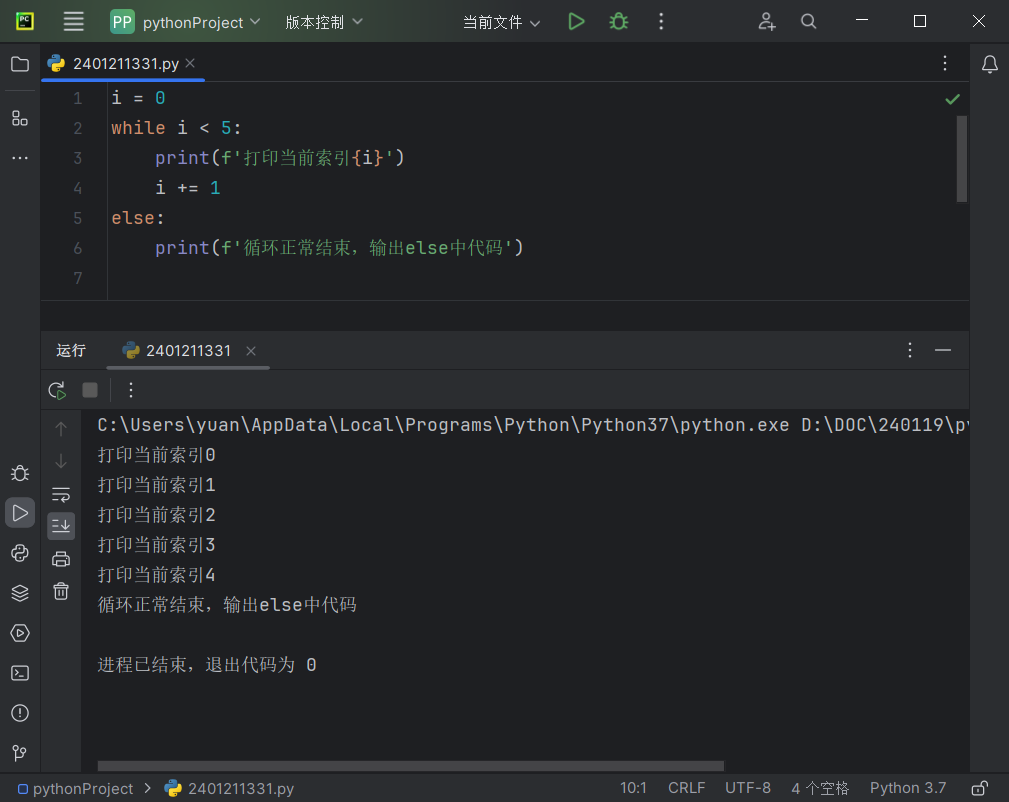This screenshot has height=802, width=1009.
Task: Open the Services tool window icon
Action: tap(20, 633)
